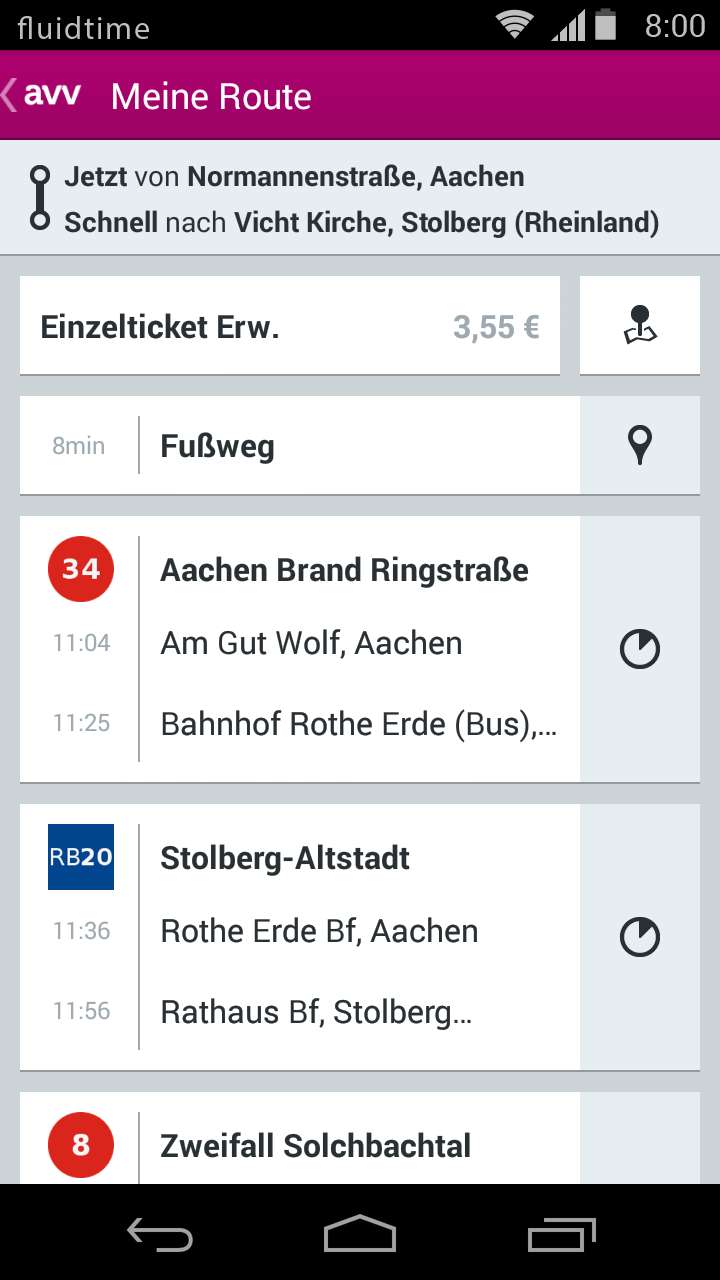Screen dimensions: 720x1280
Task: Open Android recent apps button
Action: click(562, 1233)
